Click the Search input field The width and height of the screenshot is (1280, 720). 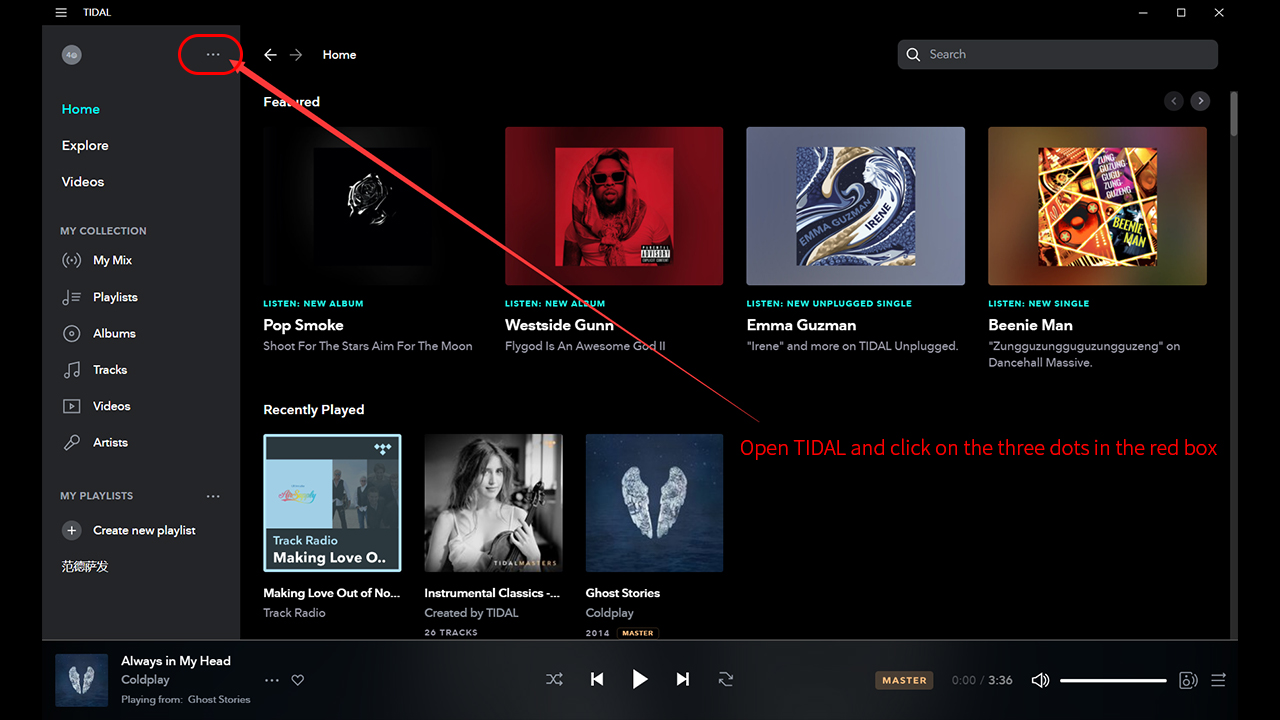1058,55
